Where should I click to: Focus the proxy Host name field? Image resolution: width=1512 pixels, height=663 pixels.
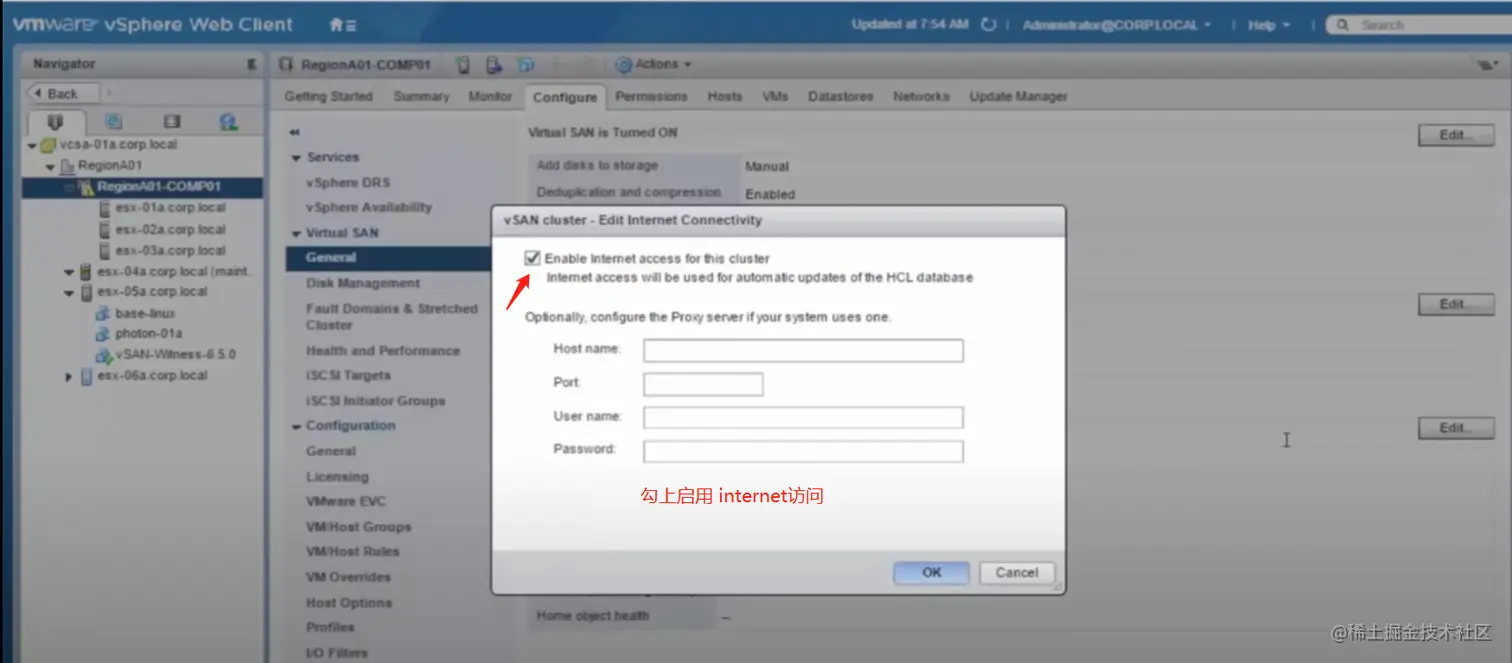point(803,350)
